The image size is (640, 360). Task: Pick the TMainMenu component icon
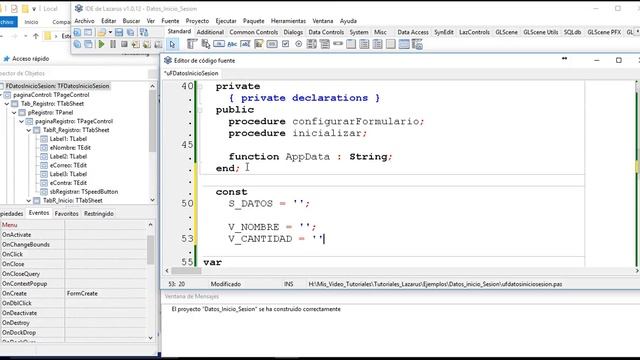(192, 44)
